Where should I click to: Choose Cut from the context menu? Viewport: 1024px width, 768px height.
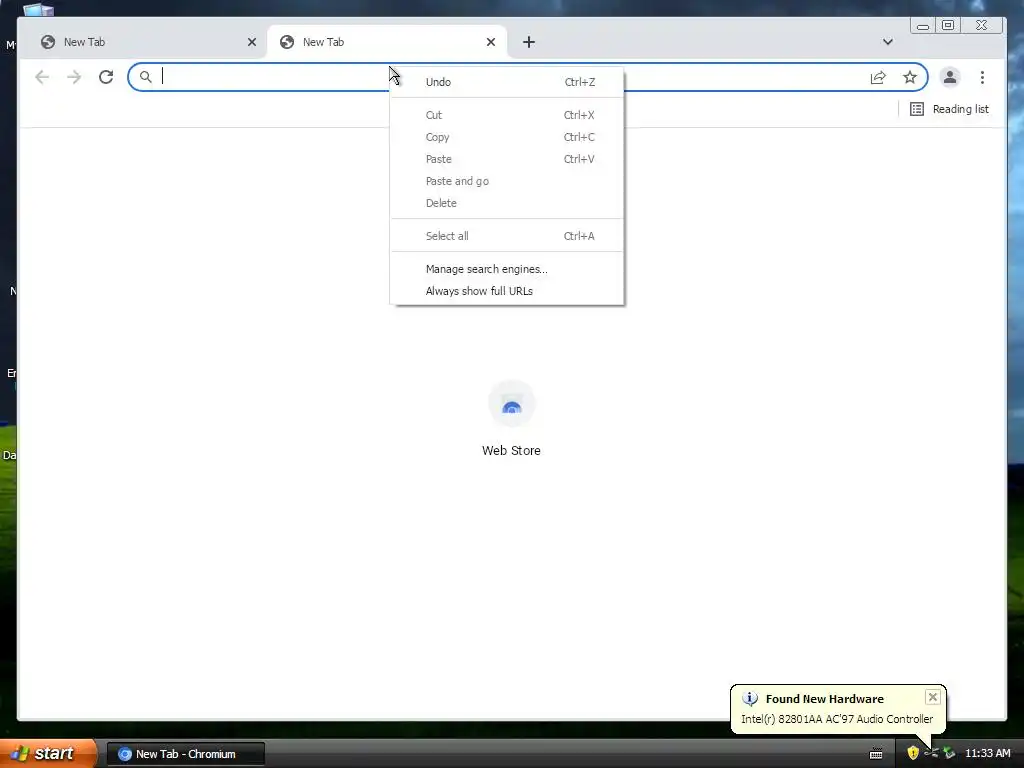coord(507,115)
